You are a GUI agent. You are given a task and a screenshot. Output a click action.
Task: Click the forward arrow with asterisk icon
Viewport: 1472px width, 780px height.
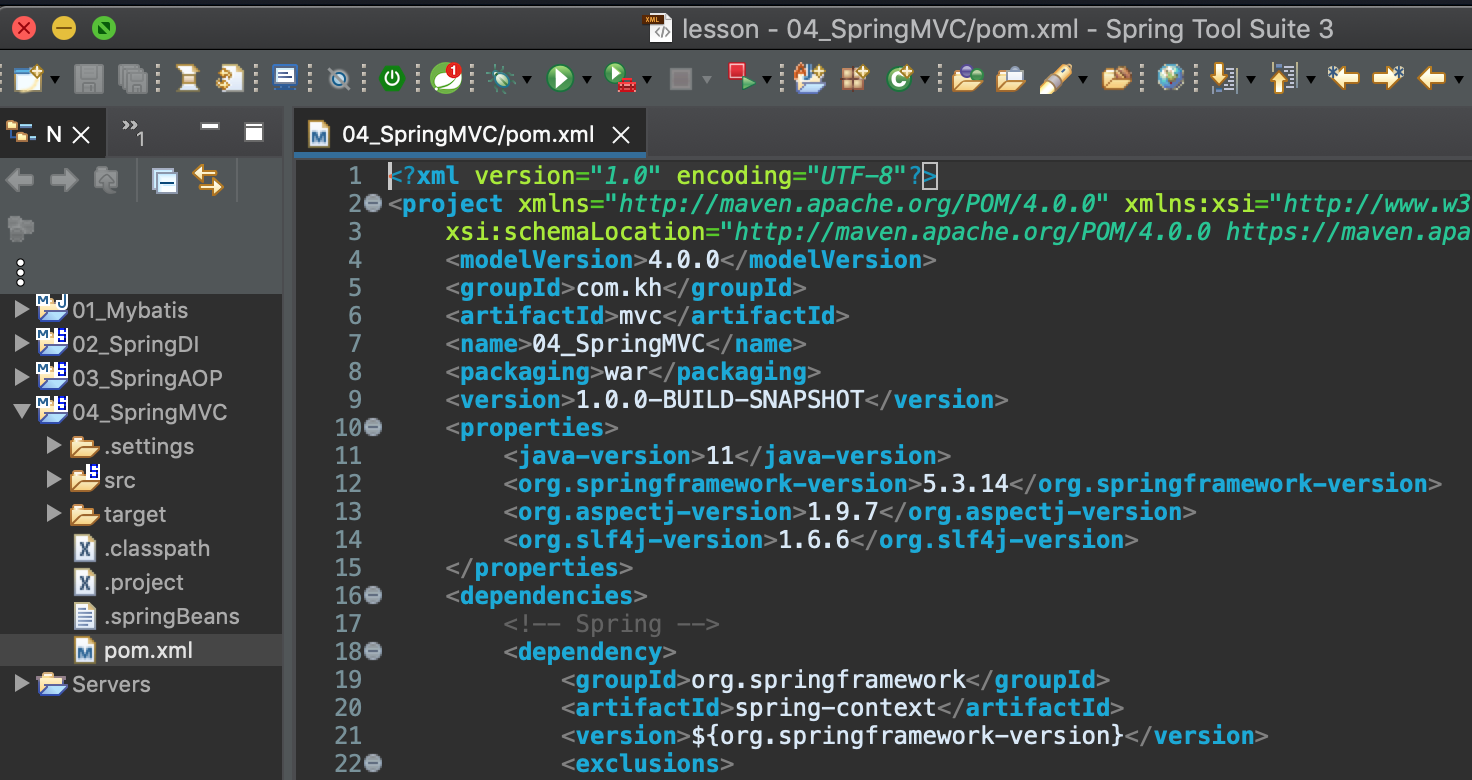coord(1389,77)
